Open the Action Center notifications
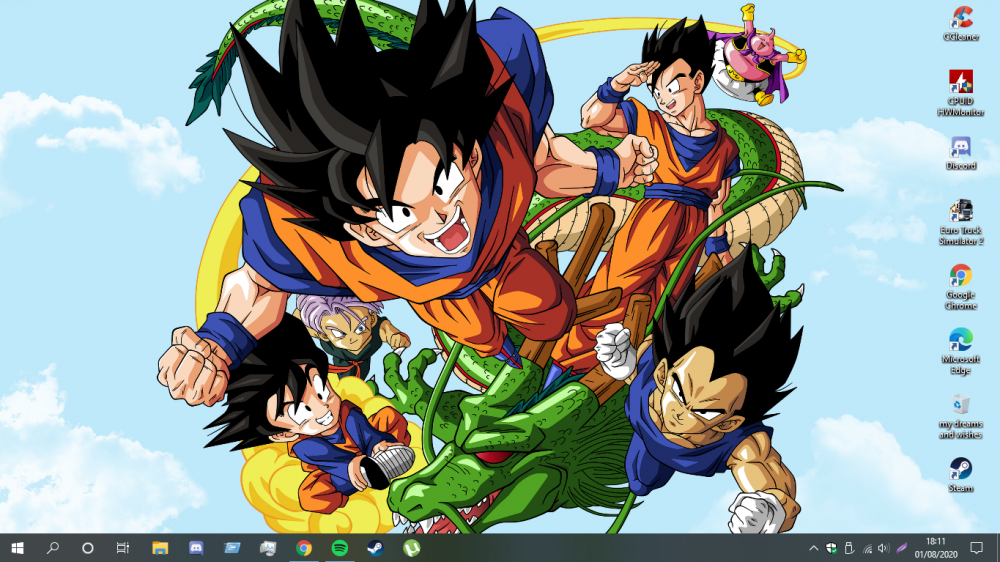The image size is (1000, 562). [976, 548]
